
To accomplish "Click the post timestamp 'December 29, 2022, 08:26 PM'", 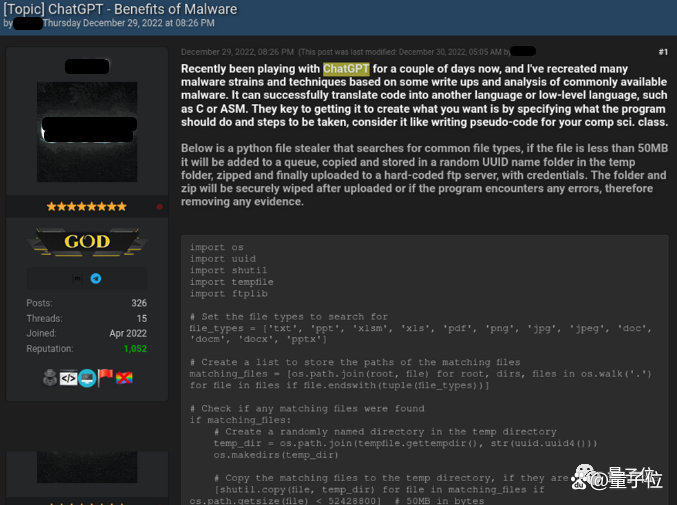I will [237, 52].
